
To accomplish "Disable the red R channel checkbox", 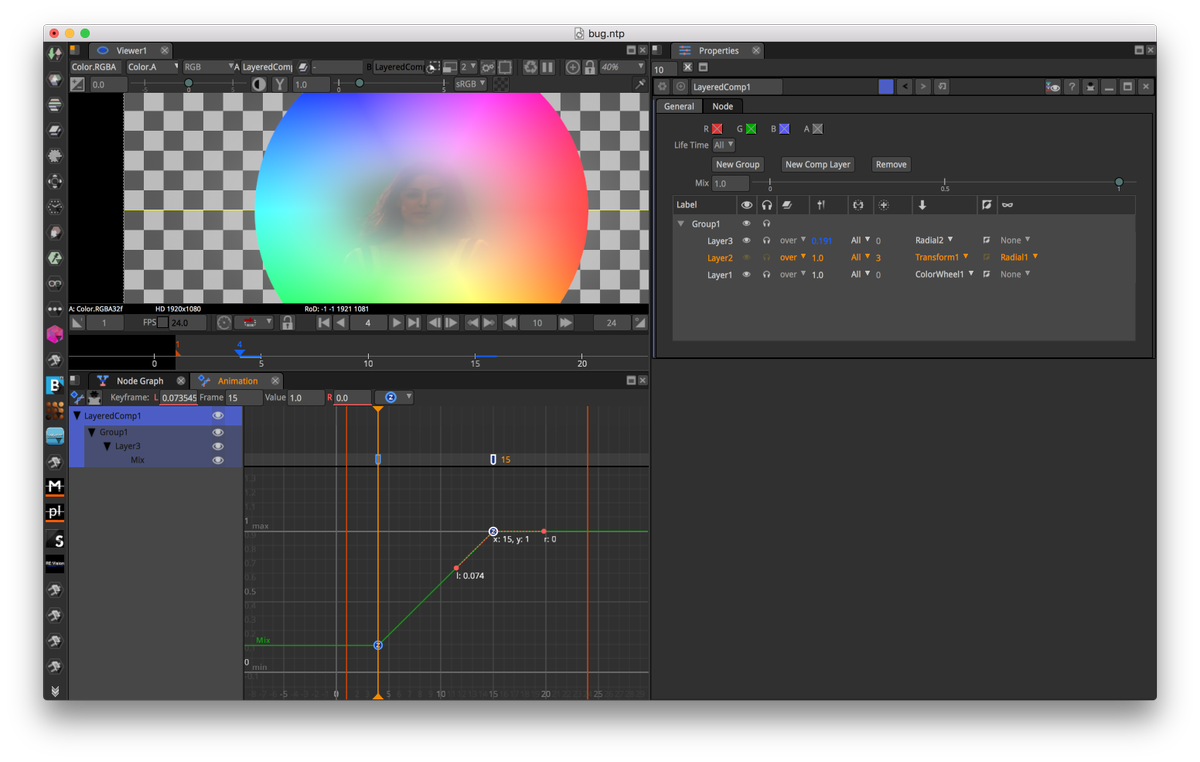I will [x=716, y=129].
